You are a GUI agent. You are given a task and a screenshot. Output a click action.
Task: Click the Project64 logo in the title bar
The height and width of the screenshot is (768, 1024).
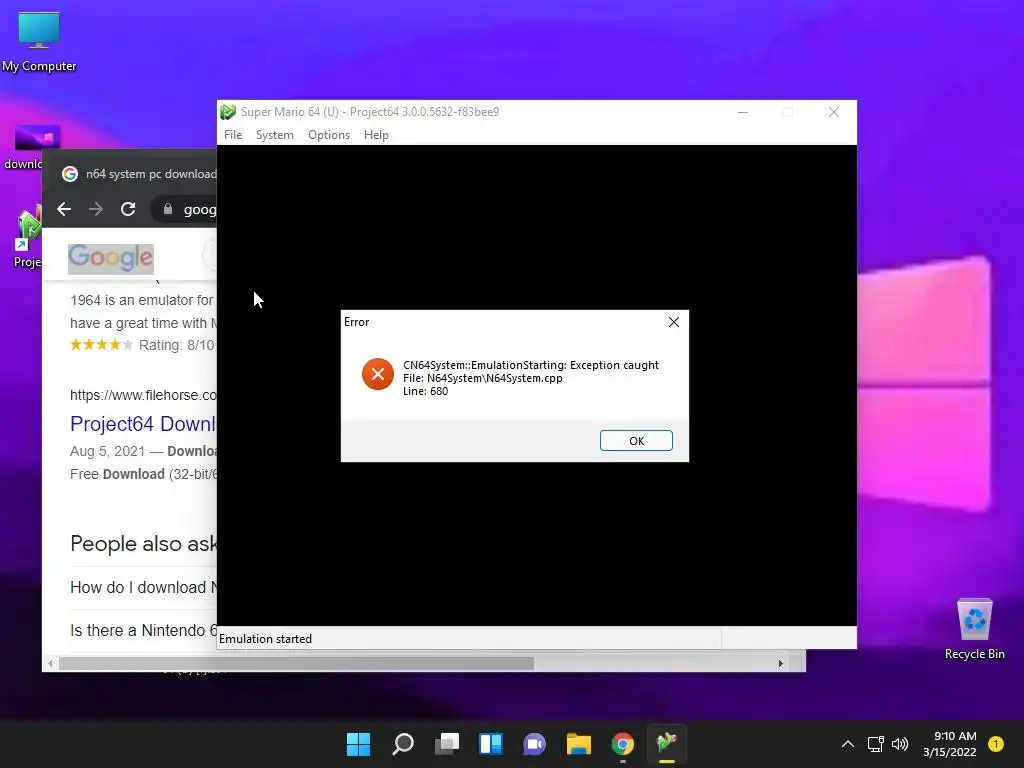[228, 112]
